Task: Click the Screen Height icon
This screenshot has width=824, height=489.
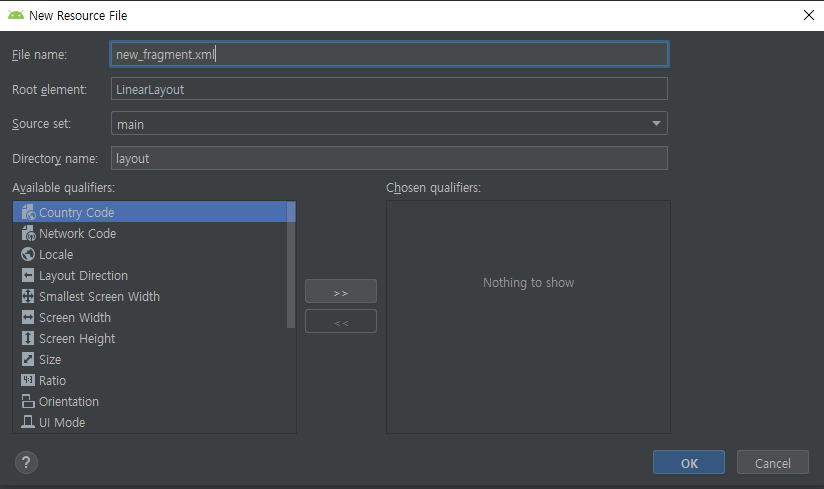Action: pos(28,338)
